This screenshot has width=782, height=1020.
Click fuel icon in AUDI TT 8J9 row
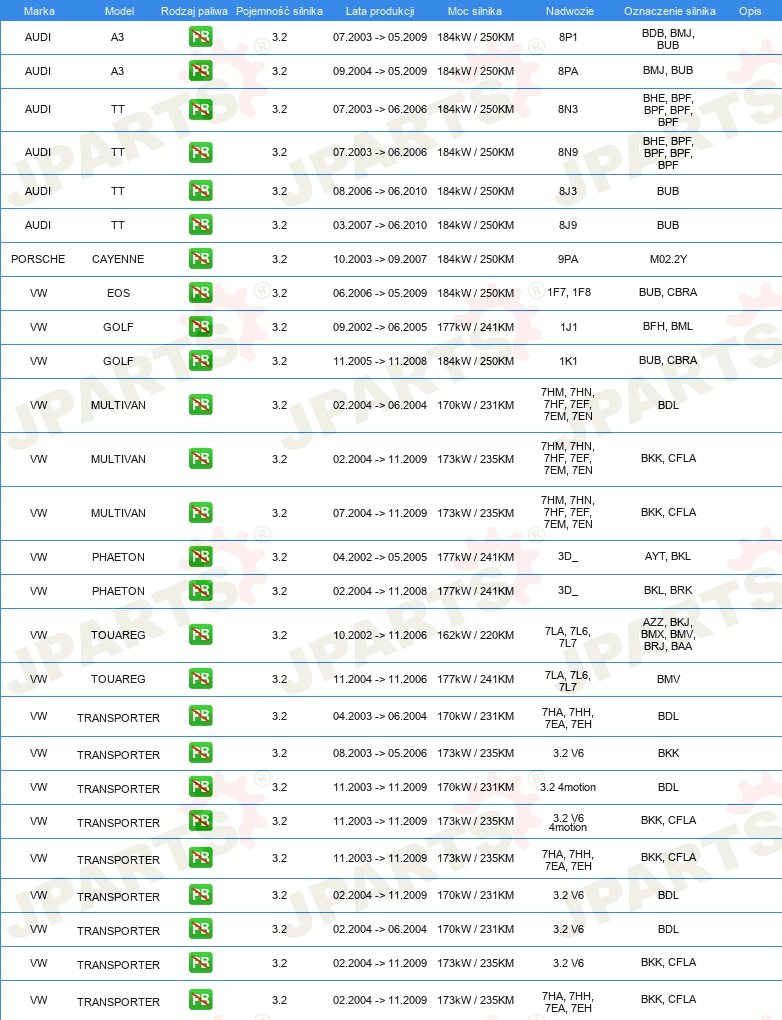[x=200, y=224]
